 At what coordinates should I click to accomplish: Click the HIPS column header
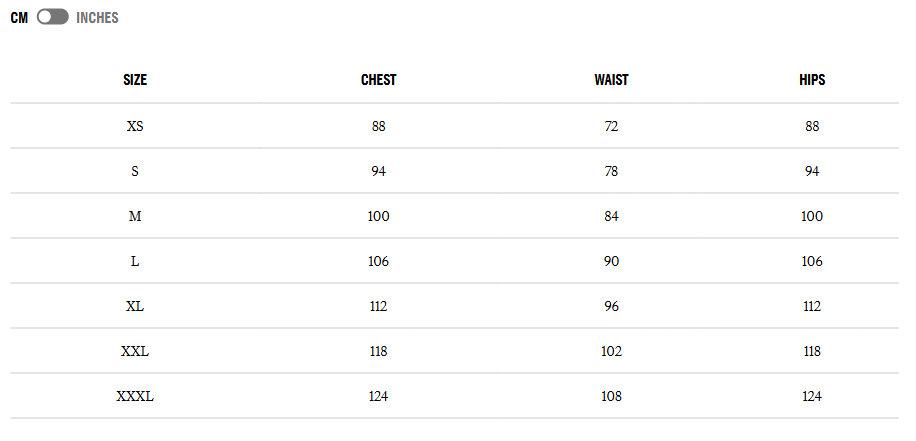(x=812, y=80)
